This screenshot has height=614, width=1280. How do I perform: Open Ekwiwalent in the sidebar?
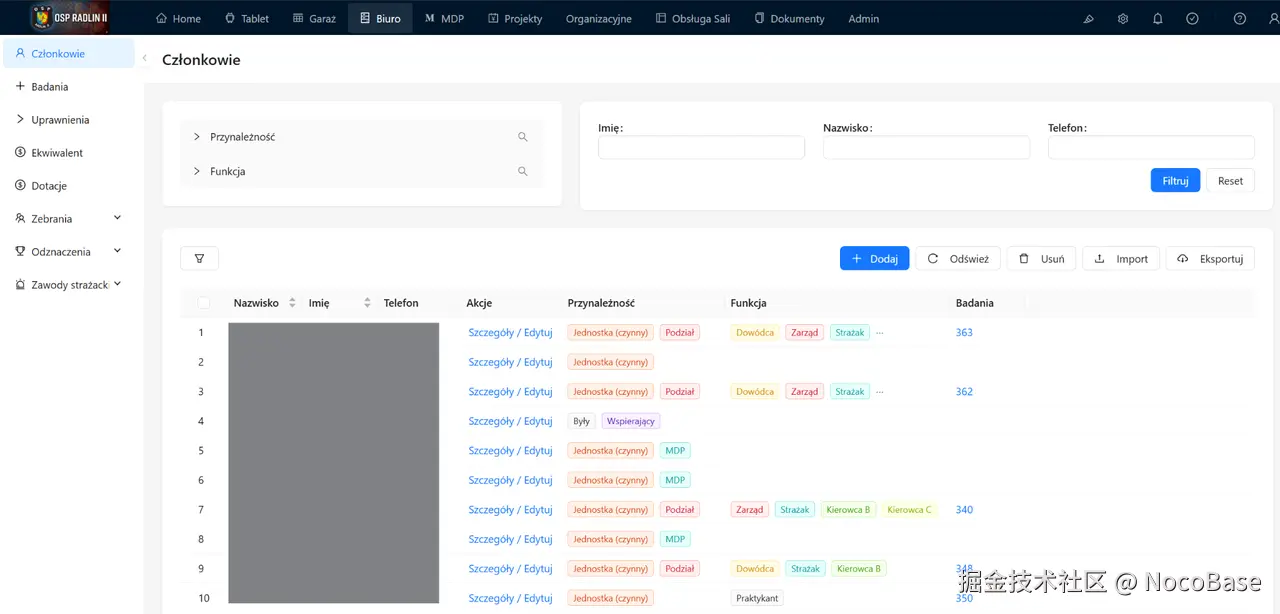(x=69, y=153)
